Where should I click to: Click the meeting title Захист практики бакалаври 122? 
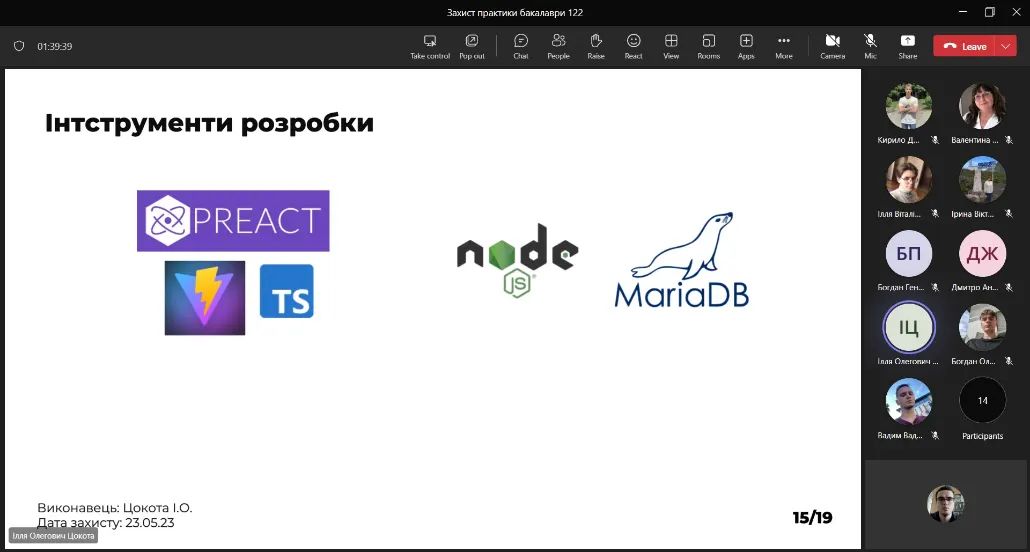pyautogui.click(x=515, y=12)
